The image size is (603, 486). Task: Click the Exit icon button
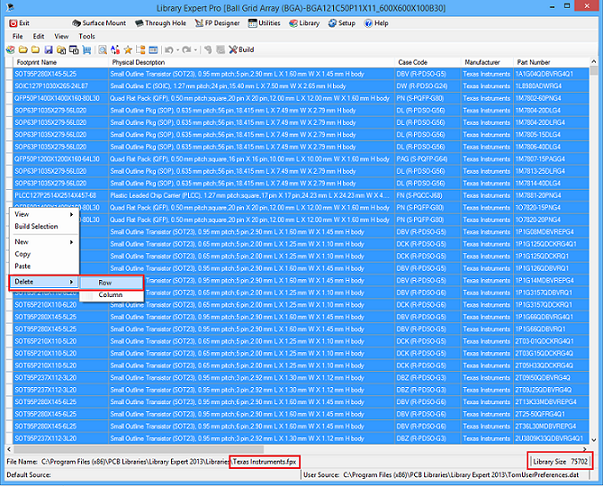tap(22, 22)
